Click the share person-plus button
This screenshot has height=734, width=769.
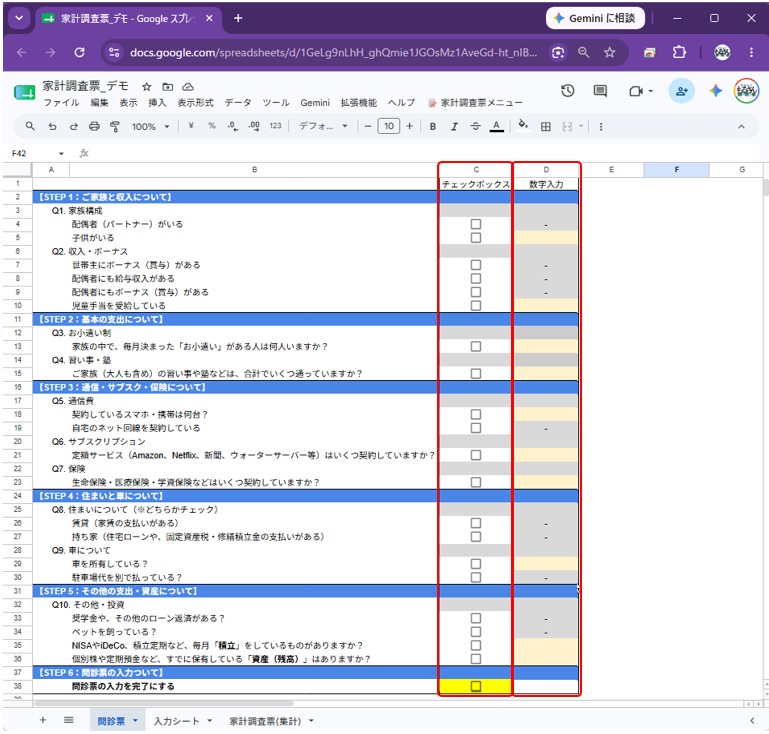[x=681, y=91]
